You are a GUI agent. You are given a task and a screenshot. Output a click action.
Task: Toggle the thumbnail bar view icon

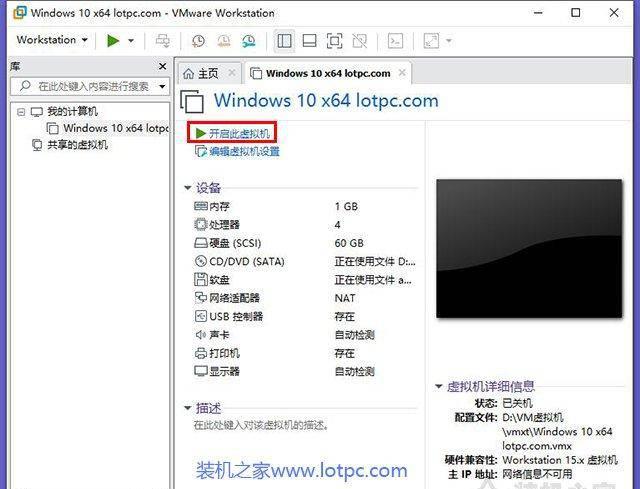(x=309, y=40)
